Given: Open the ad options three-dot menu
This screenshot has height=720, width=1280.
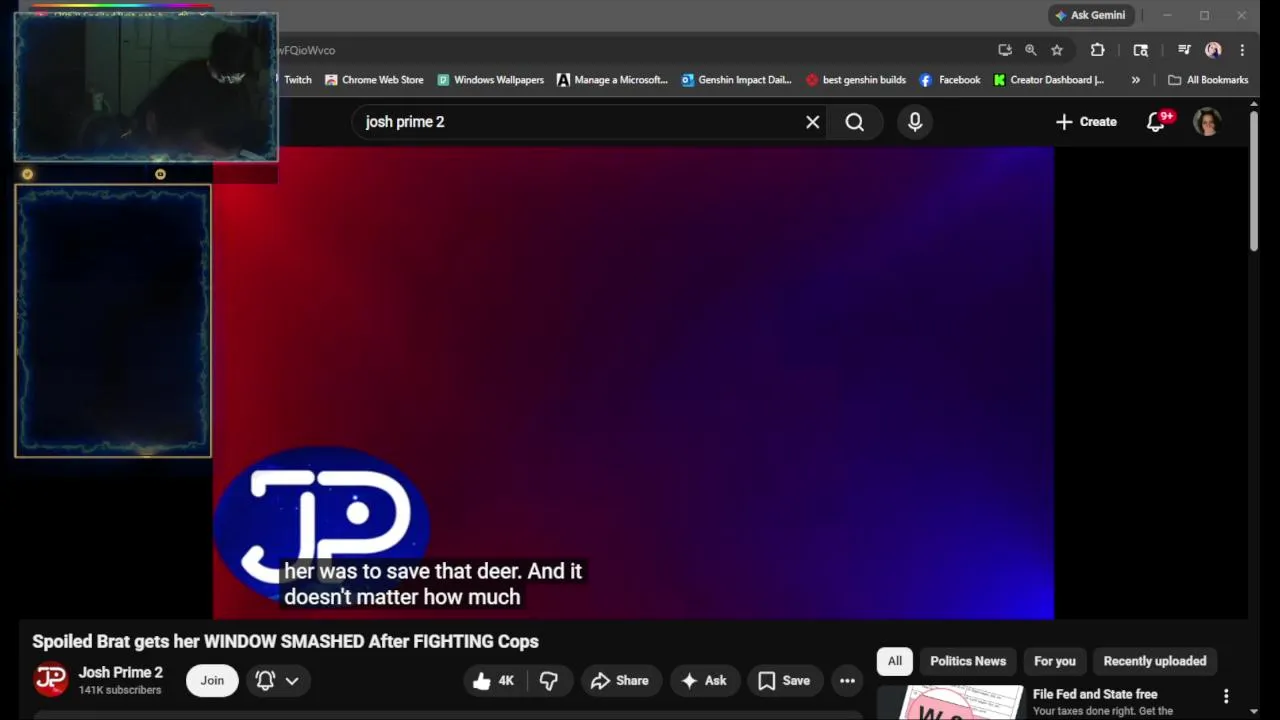Looking at the screenshot, I should pos(1226,696).
